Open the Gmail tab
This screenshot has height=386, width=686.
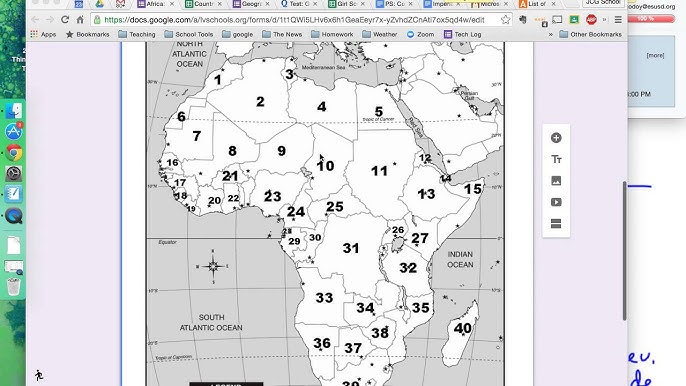click(120, 4)
